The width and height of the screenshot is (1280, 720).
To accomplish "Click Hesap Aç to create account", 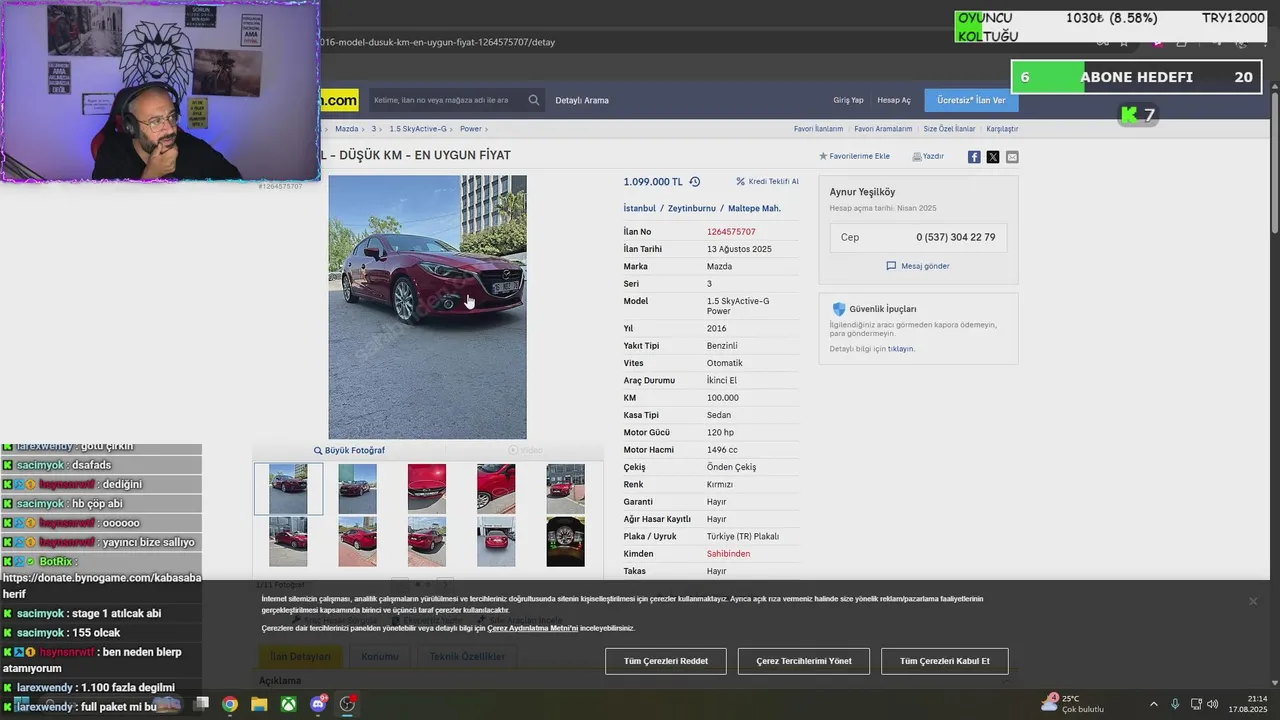I will (894, 100).
